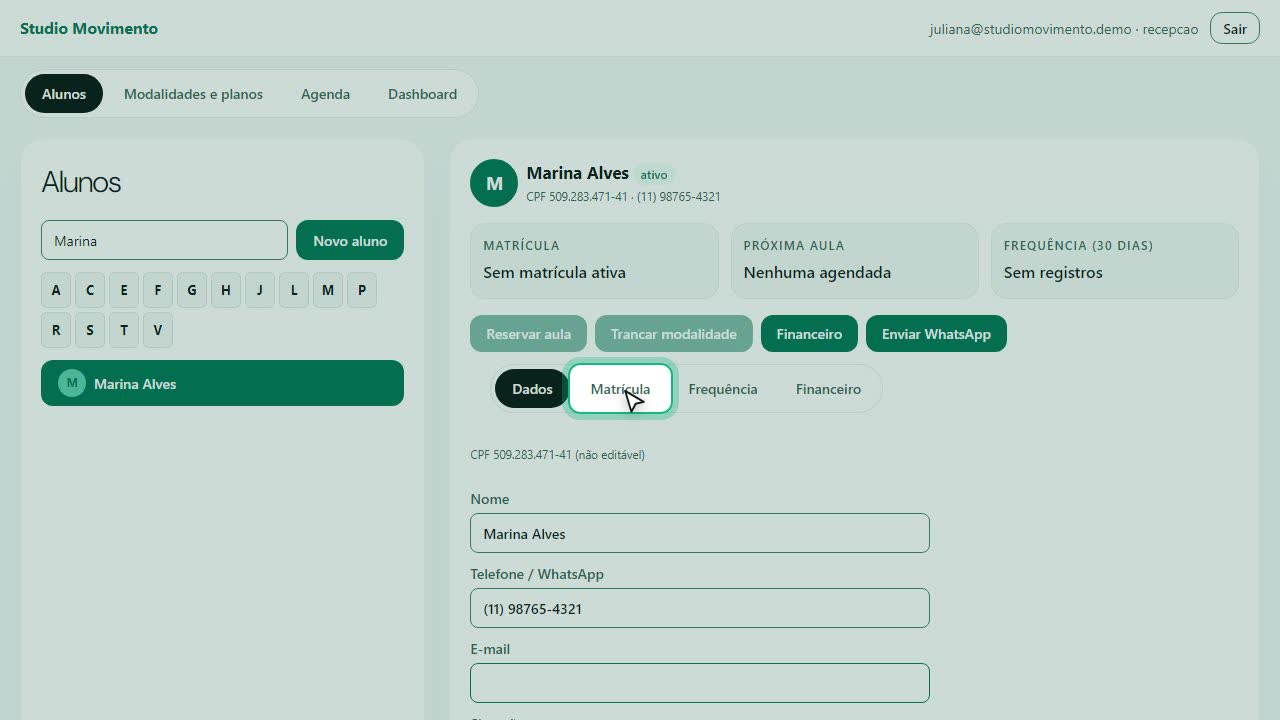
Task: Click Marina Alves large avatar circle
Action: click(494, 183)
